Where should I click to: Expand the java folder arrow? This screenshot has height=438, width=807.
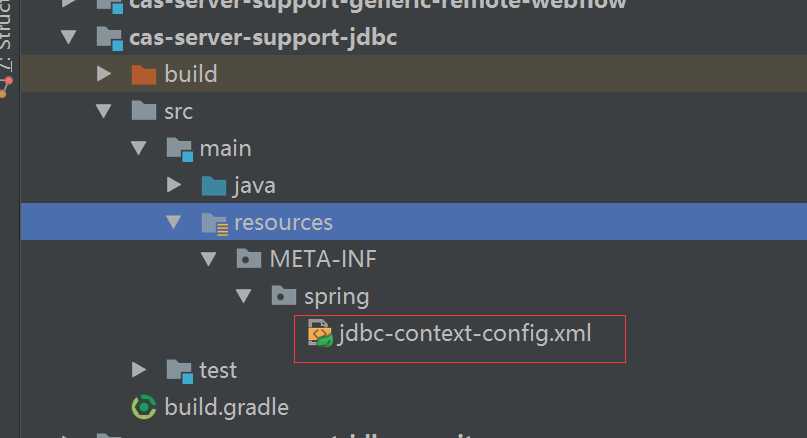click(174, 185)
